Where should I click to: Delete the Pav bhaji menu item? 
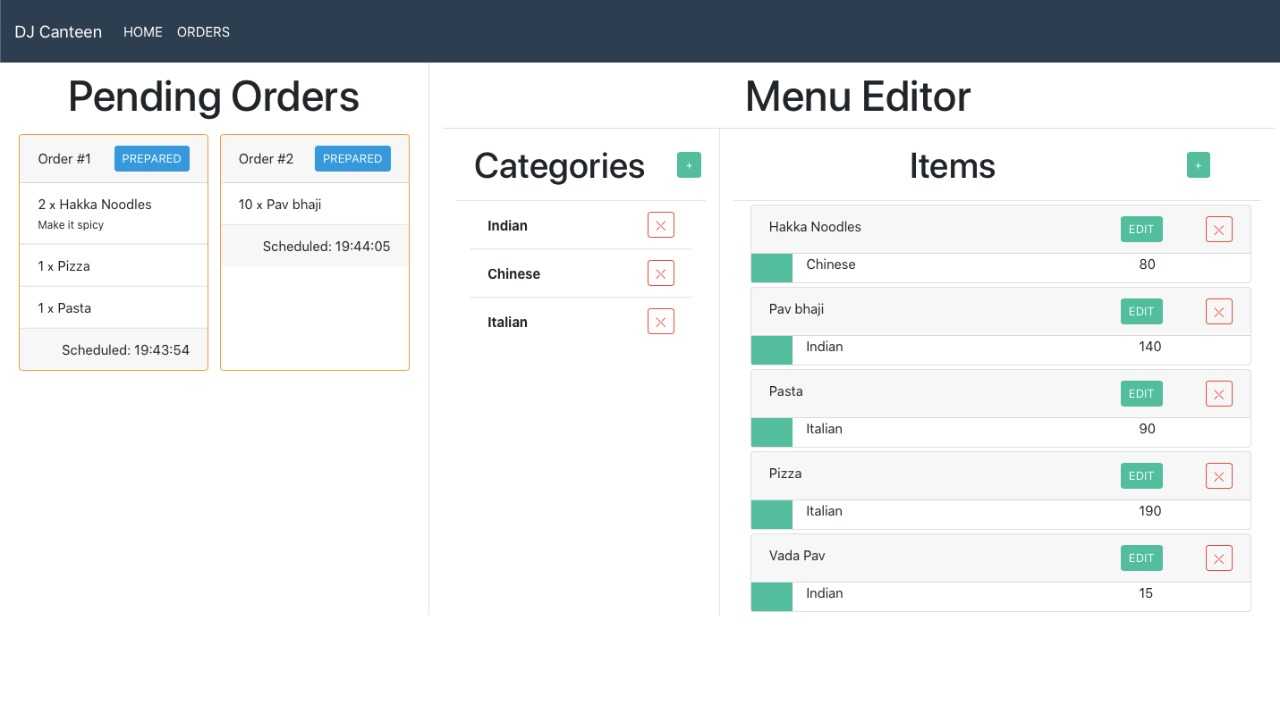pos(1219,311)
